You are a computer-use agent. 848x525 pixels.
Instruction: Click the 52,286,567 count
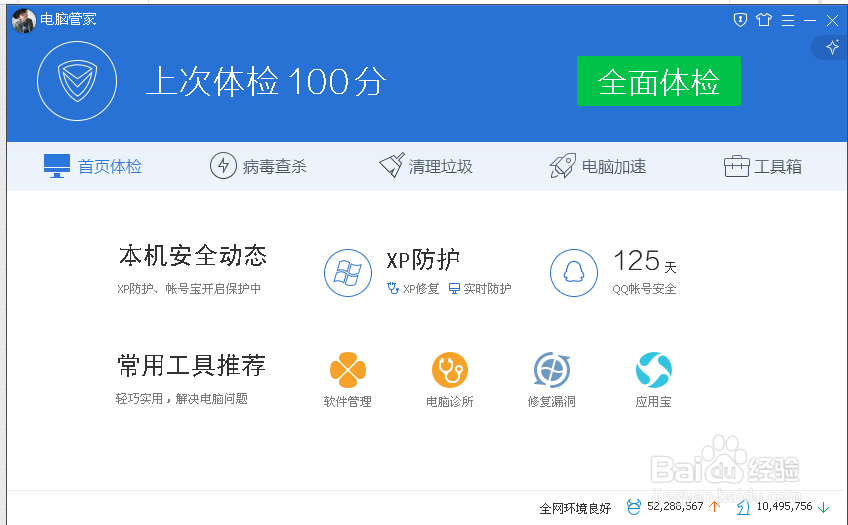coord(675,507)
